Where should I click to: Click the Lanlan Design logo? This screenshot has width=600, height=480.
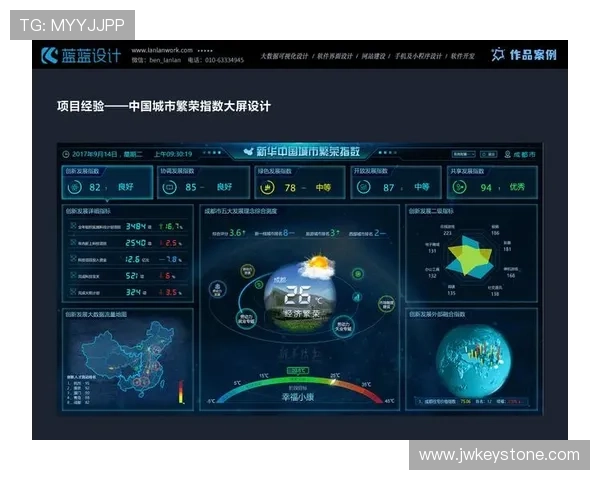(x=81, y=56)
